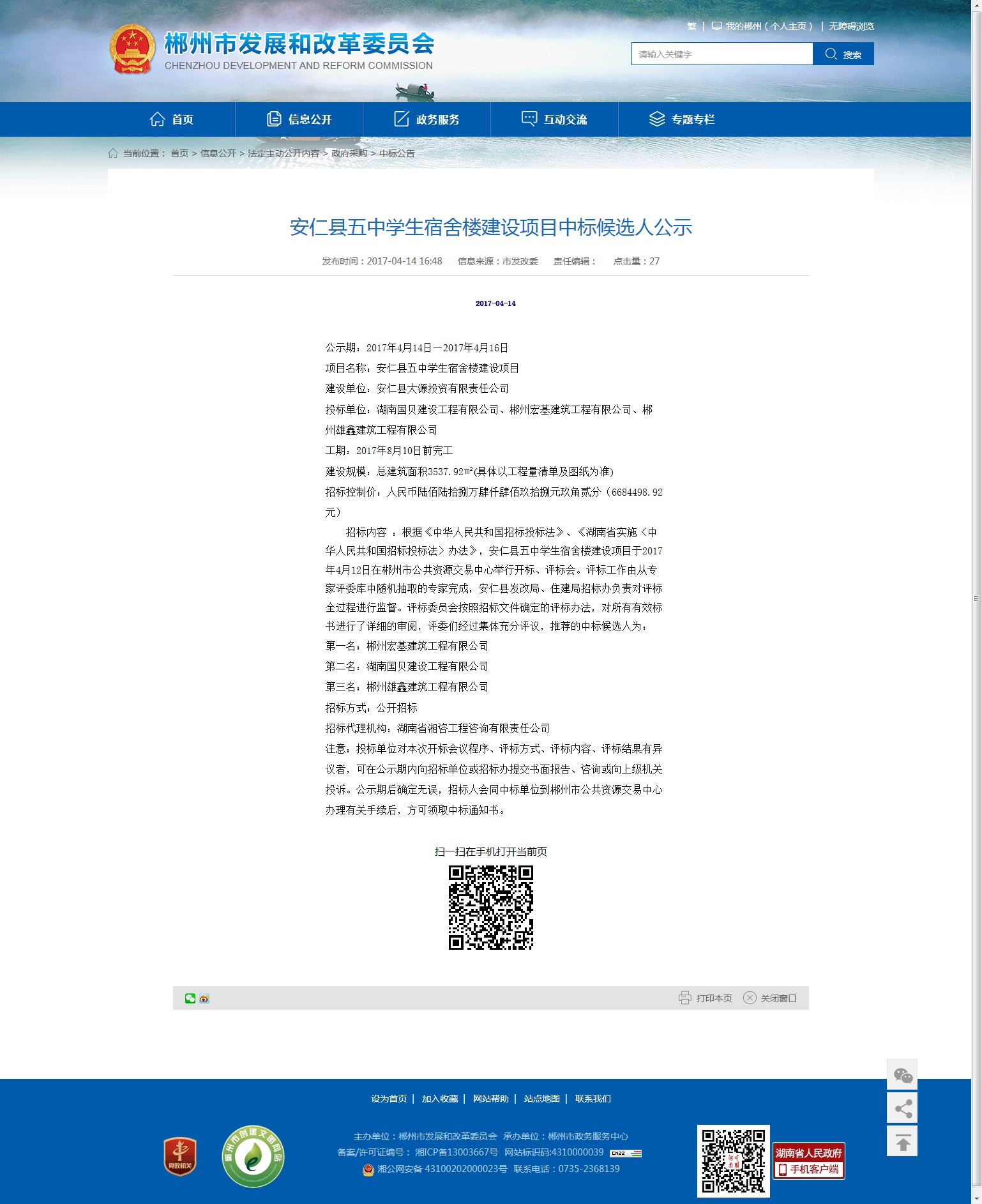Click the 搜索 search button
The width and height of the screenshot is (982, 1204).
[843, 54]
